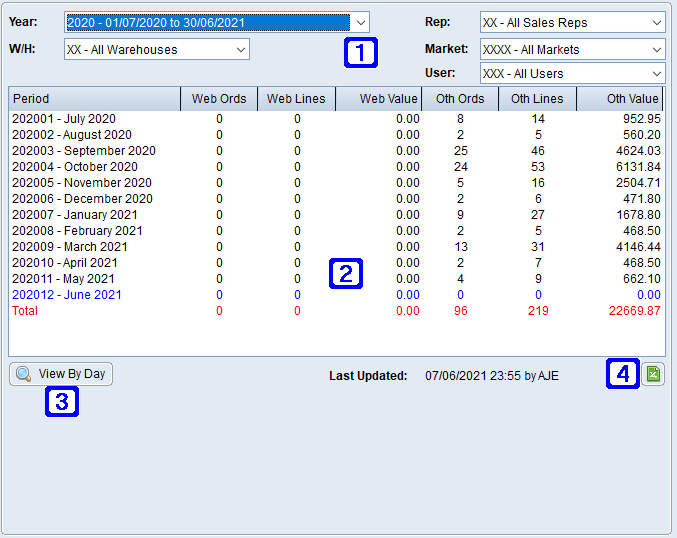
Task: Click the Web Ords column header
Action: pos(218,99)
